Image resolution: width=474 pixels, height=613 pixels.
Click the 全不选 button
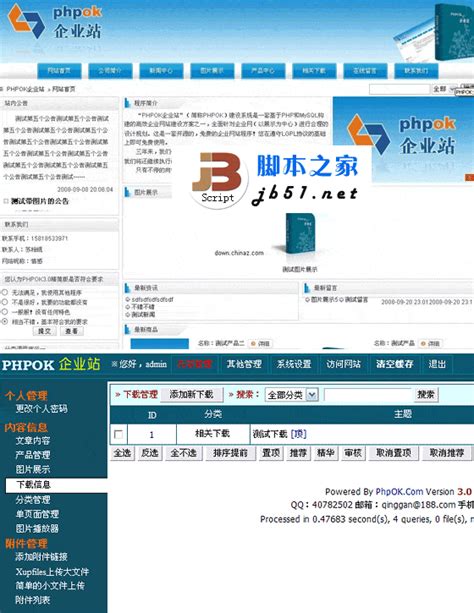pyautogui.click(x=183, y=453)
